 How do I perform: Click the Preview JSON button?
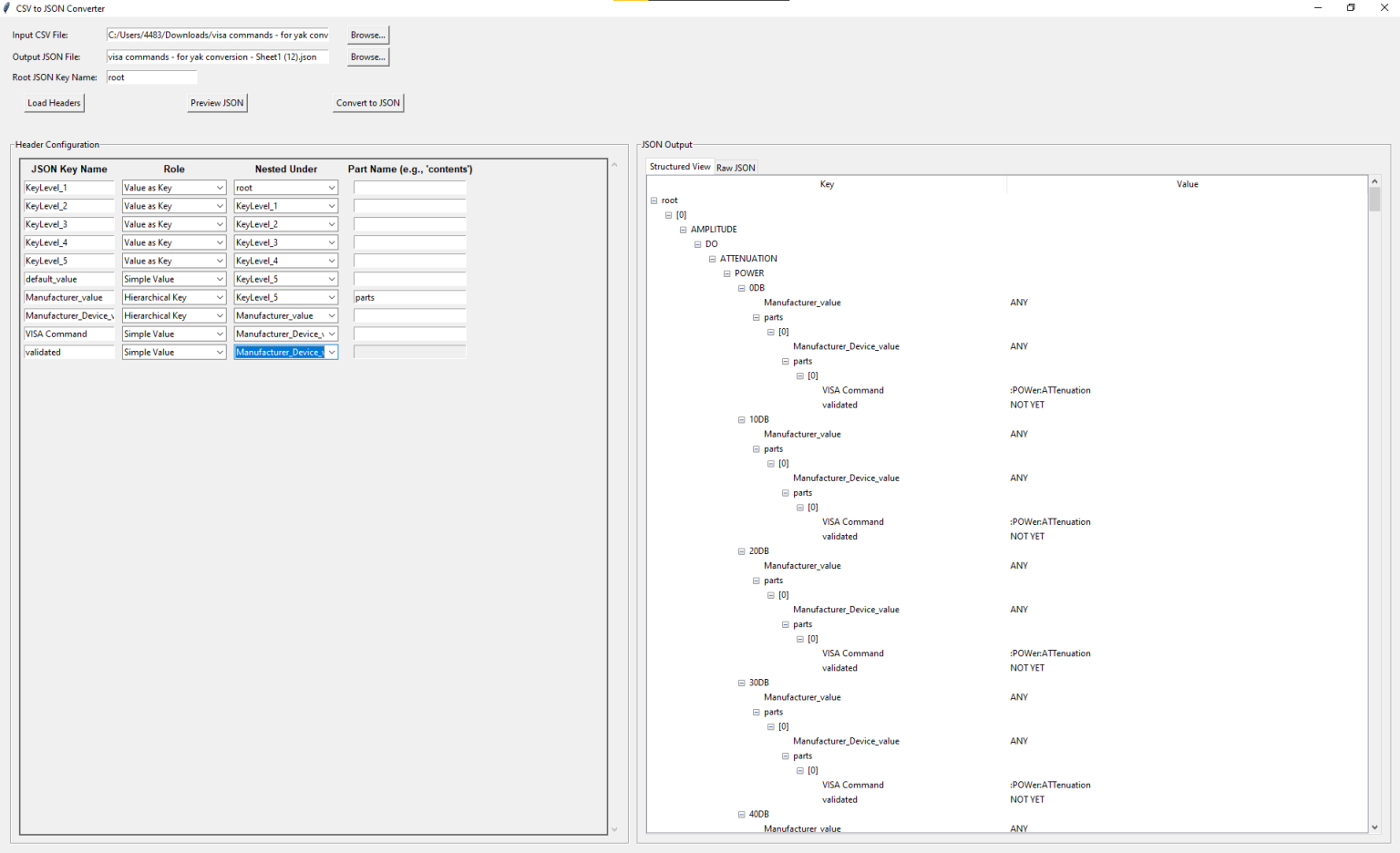[x=217, y=102]
